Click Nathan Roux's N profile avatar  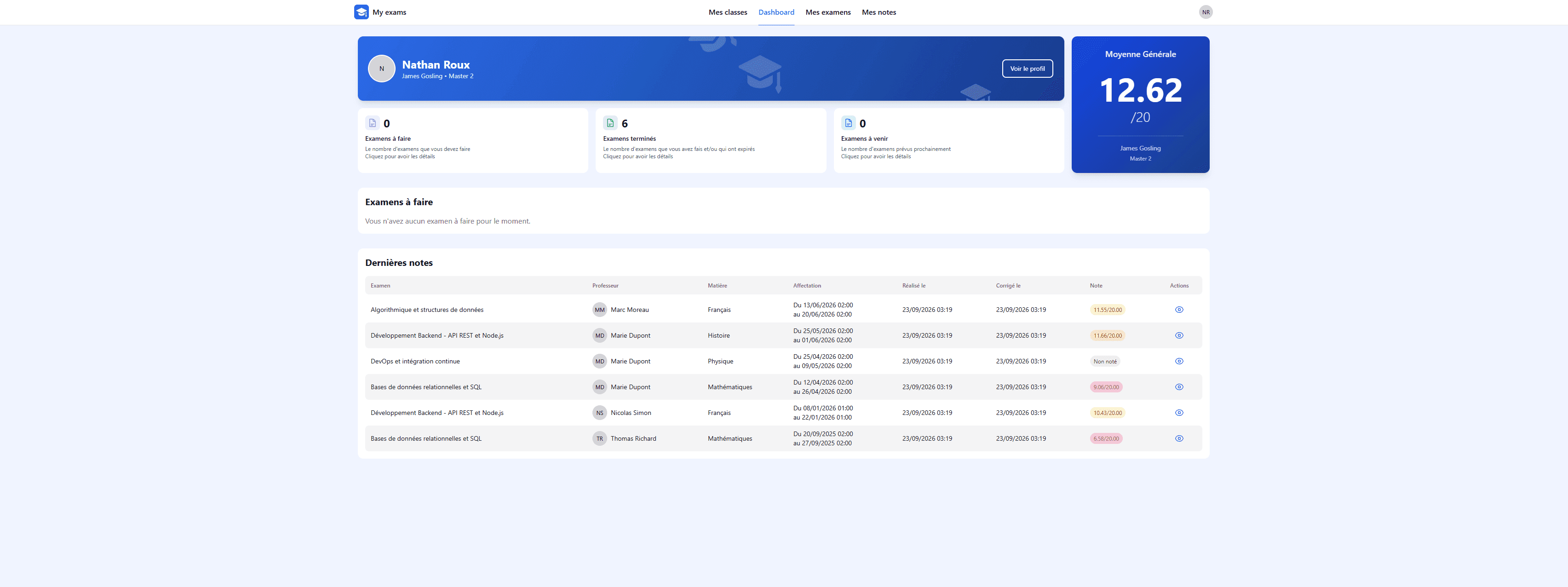coord(382,69)
